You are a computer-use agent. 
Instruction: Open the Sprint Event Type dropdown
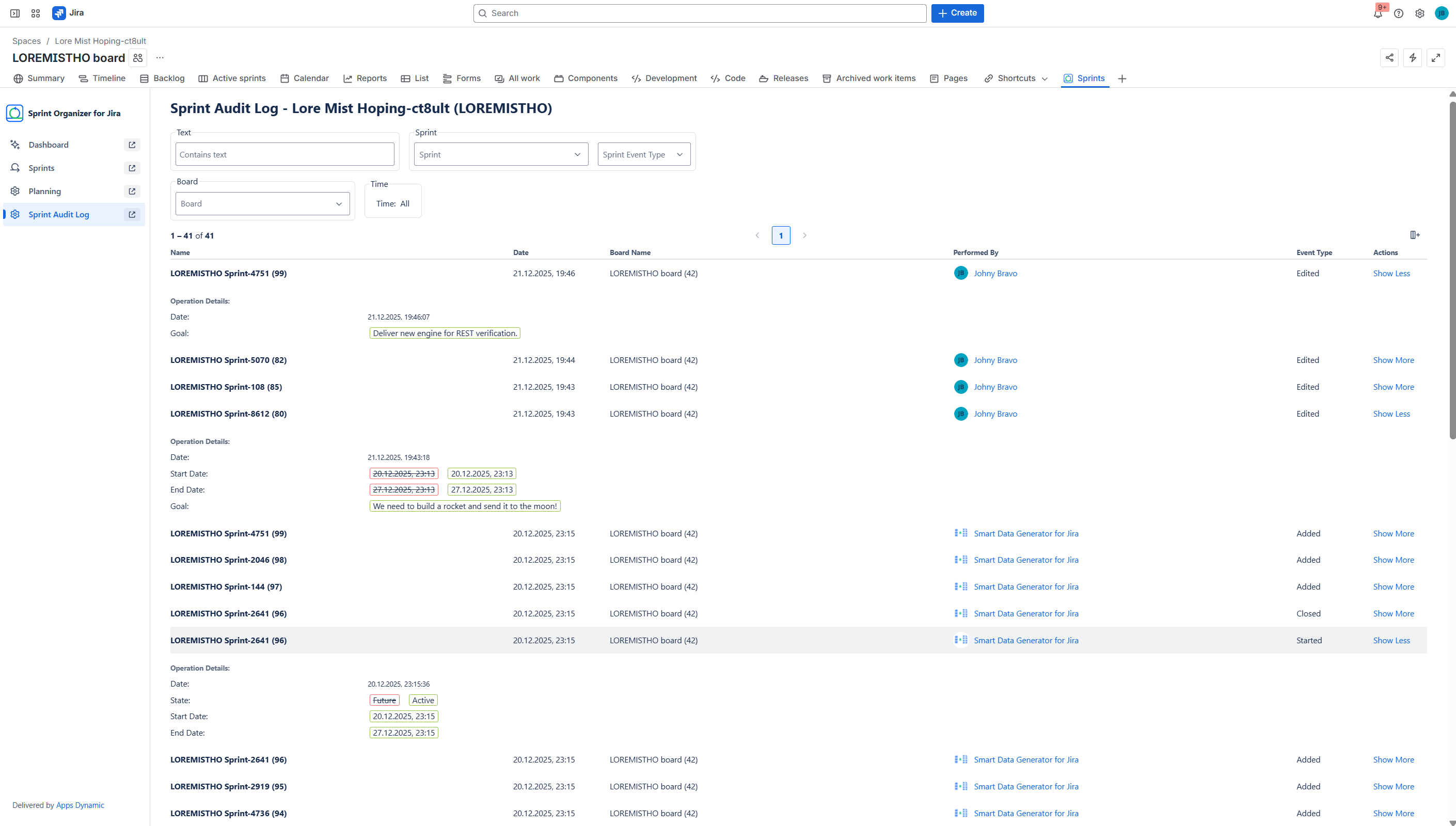coord(643,154)
